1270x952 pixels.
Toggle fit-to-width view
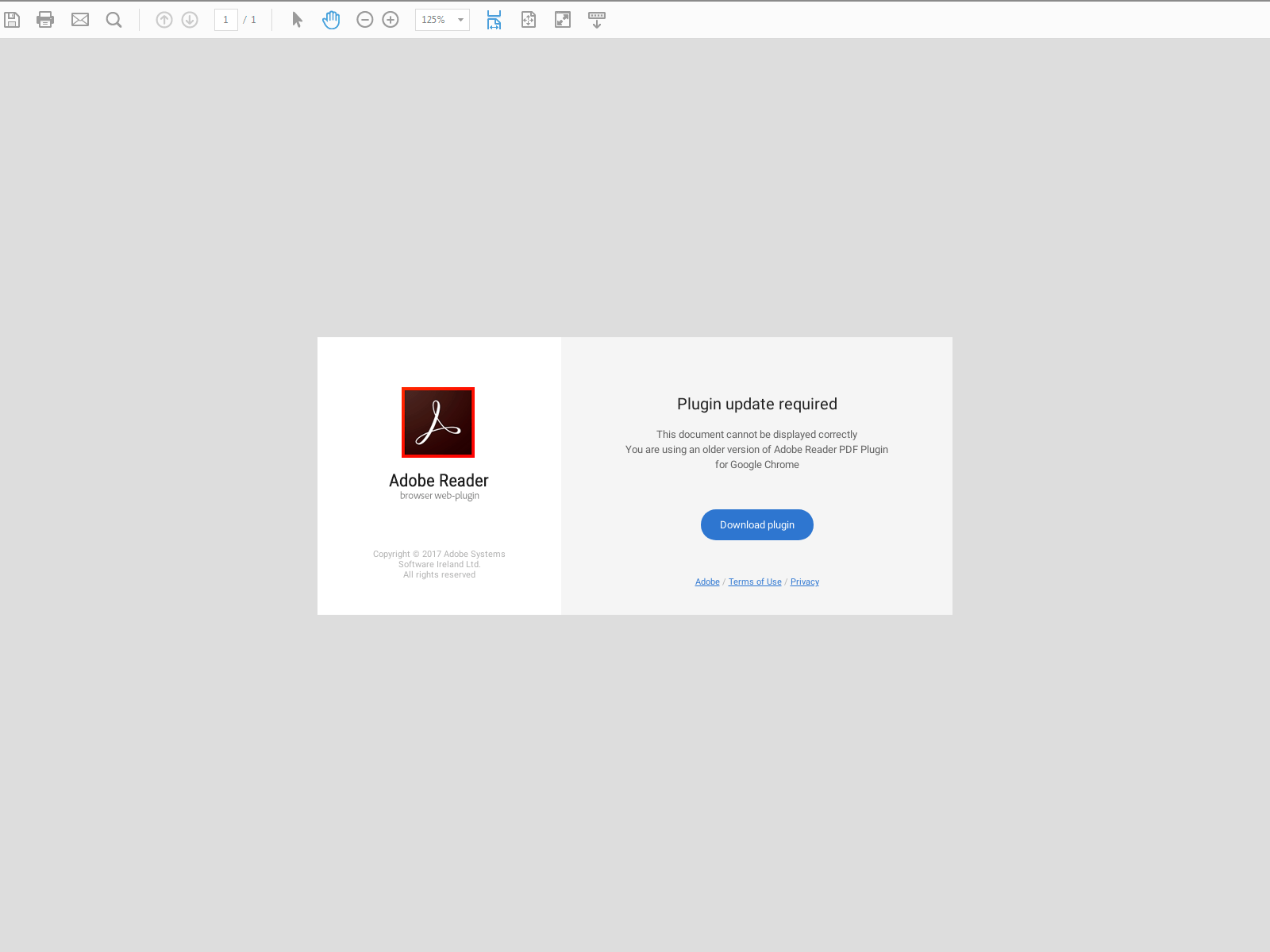[493, 19]
